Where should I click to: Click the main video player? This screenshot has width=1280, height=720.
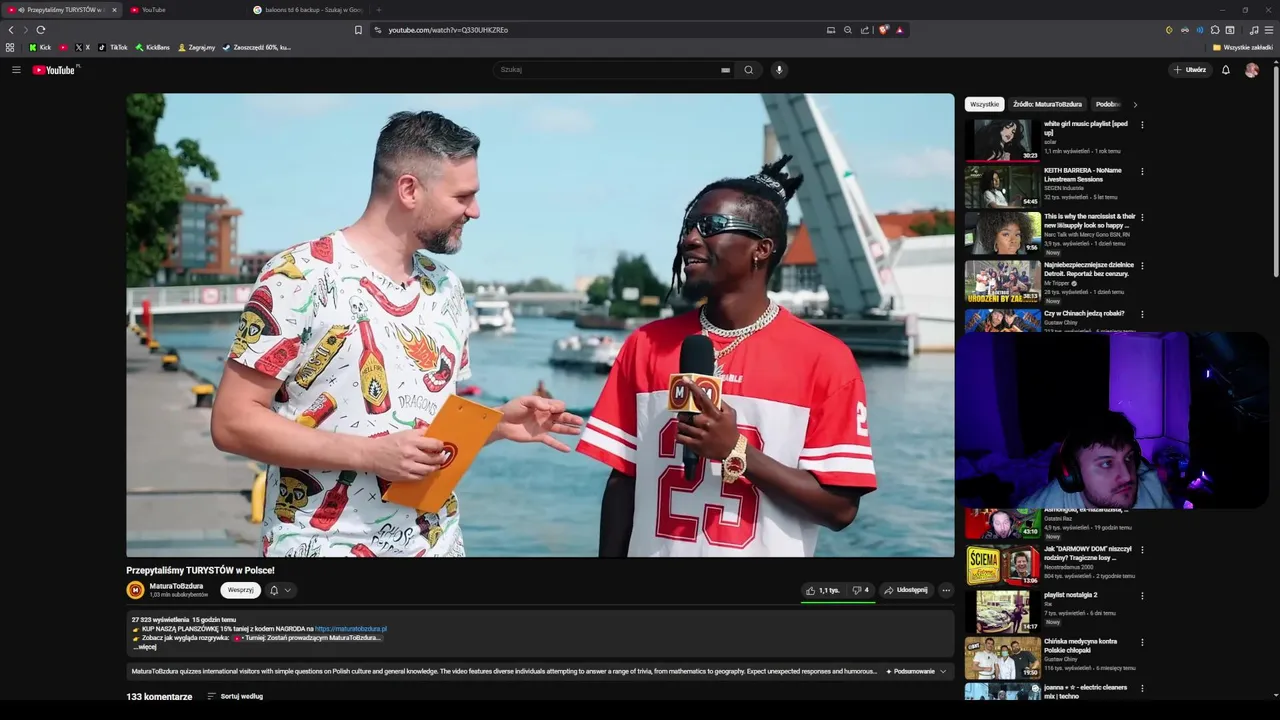click(540, 325)
